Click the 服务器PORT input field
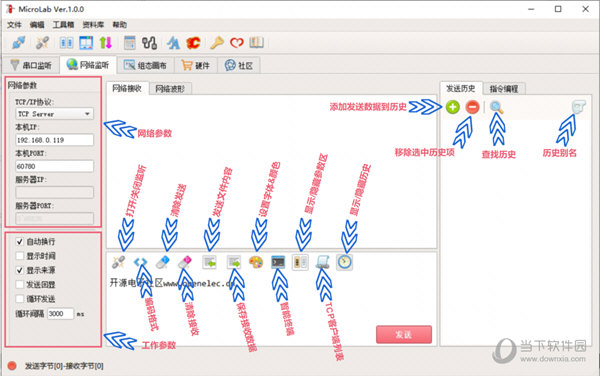This screenshot has height=376, width=600. pyautogui.click(x=54, y=218)
